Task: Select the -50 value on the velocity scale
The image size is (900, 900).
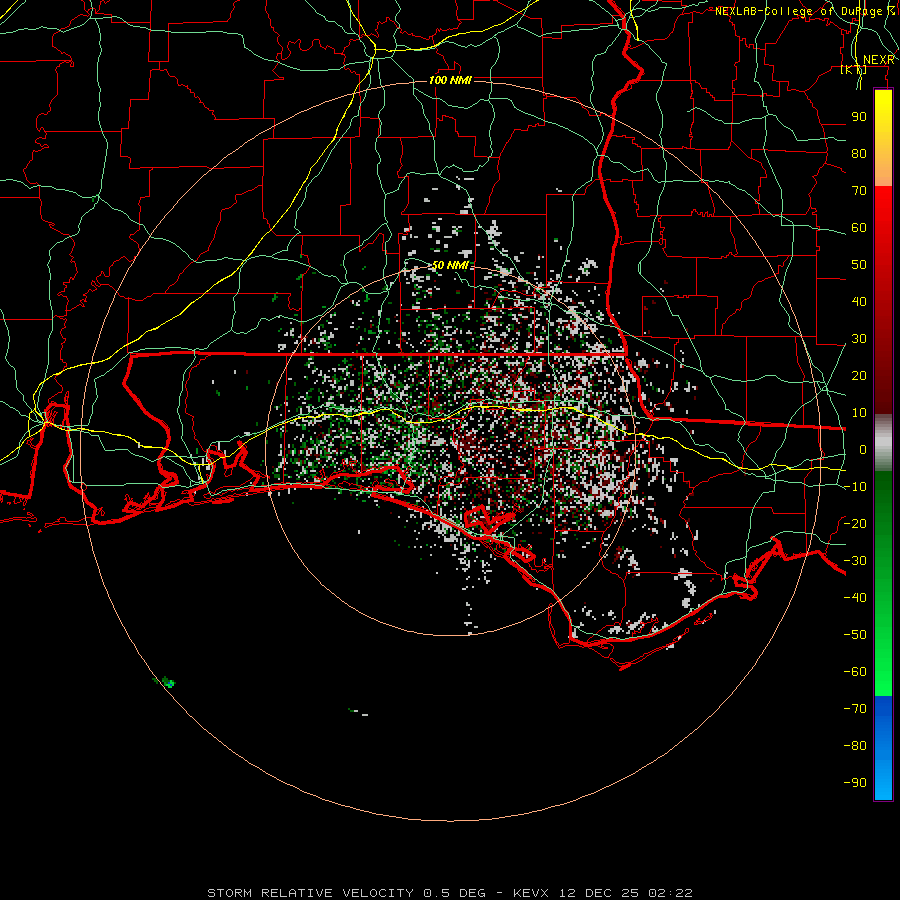Action: [x=855, y=635]
